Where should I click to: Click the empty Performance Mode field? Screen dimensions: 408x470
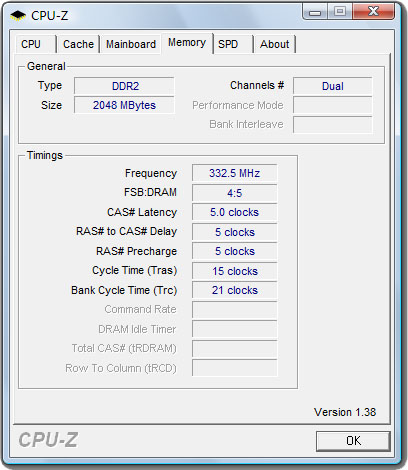click(333, 105)
